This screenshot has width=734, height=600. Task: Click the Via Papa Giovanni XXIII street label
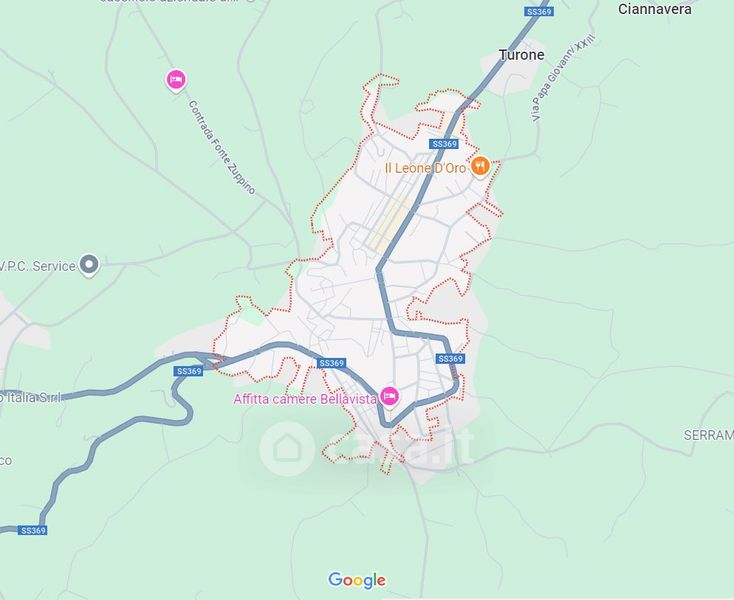click(565, 78)
